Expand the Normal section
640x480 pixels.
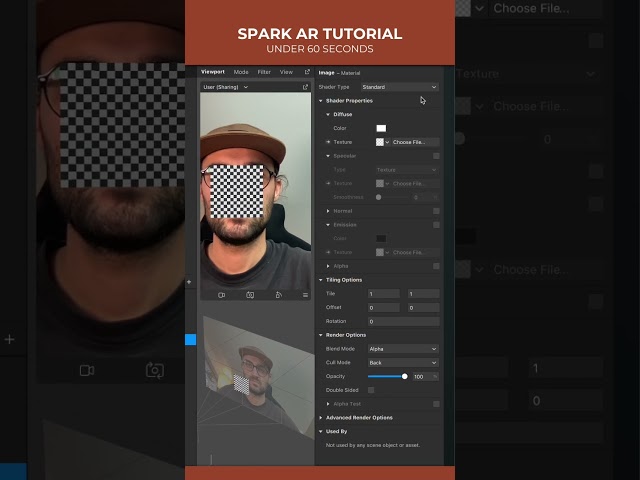point(328,211)
